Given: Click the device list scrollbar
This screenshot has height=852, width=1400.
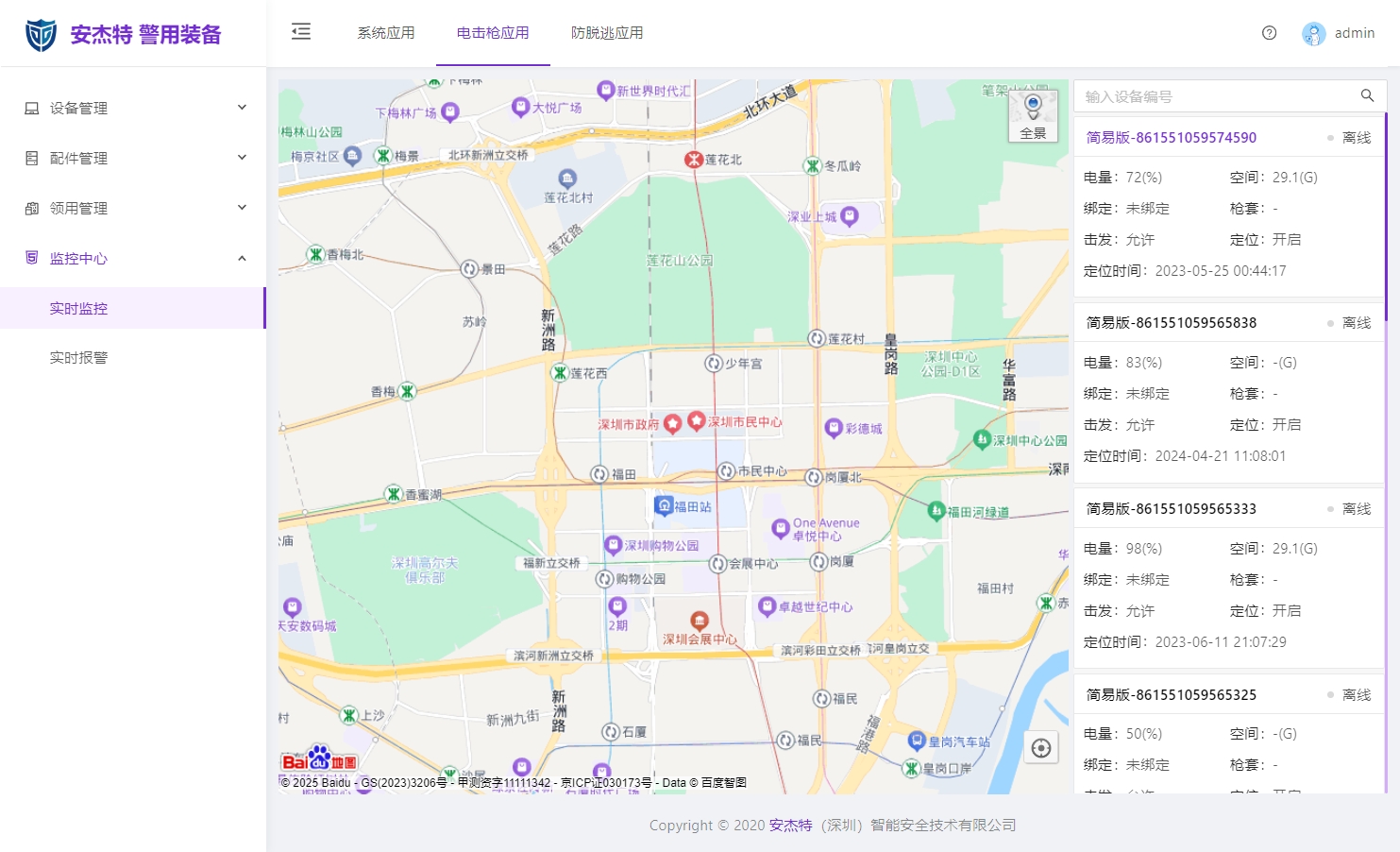Looking at the screenshot, I should coord(1386,215).
